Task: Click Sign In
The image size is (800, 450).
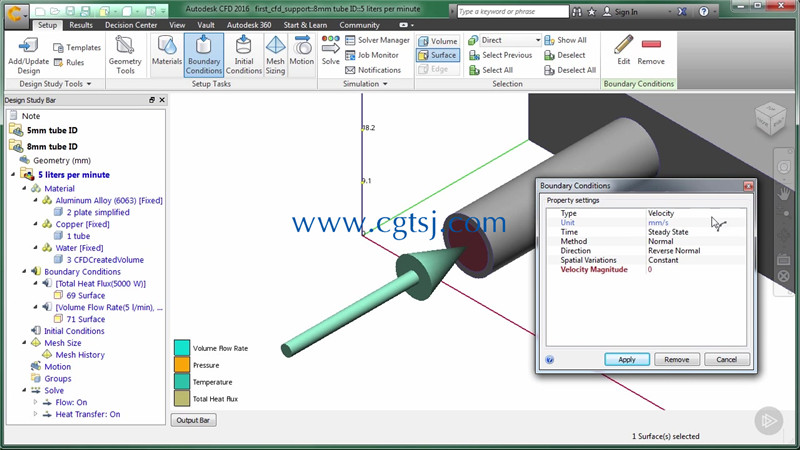Action: click(620, 11)
